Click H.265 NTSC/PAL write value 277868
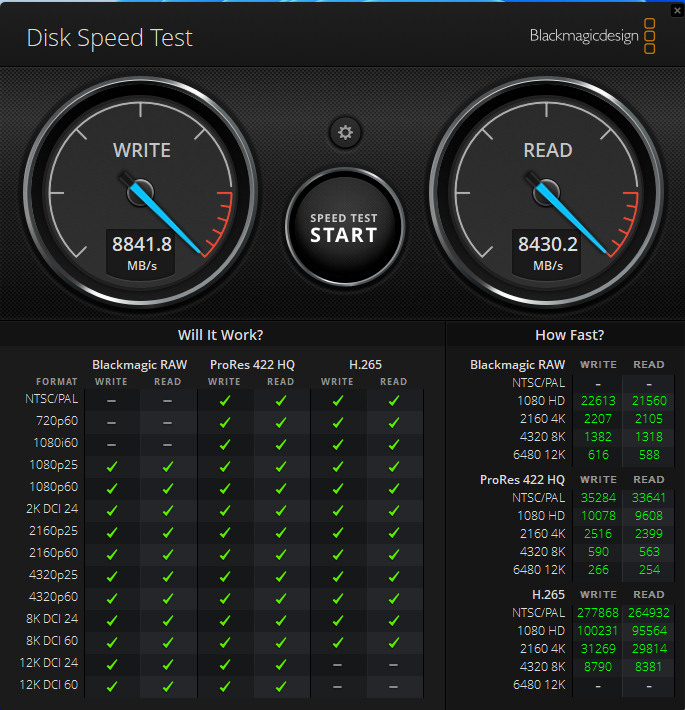The width and height of the screenshot is (685, 710). point(598,613)
